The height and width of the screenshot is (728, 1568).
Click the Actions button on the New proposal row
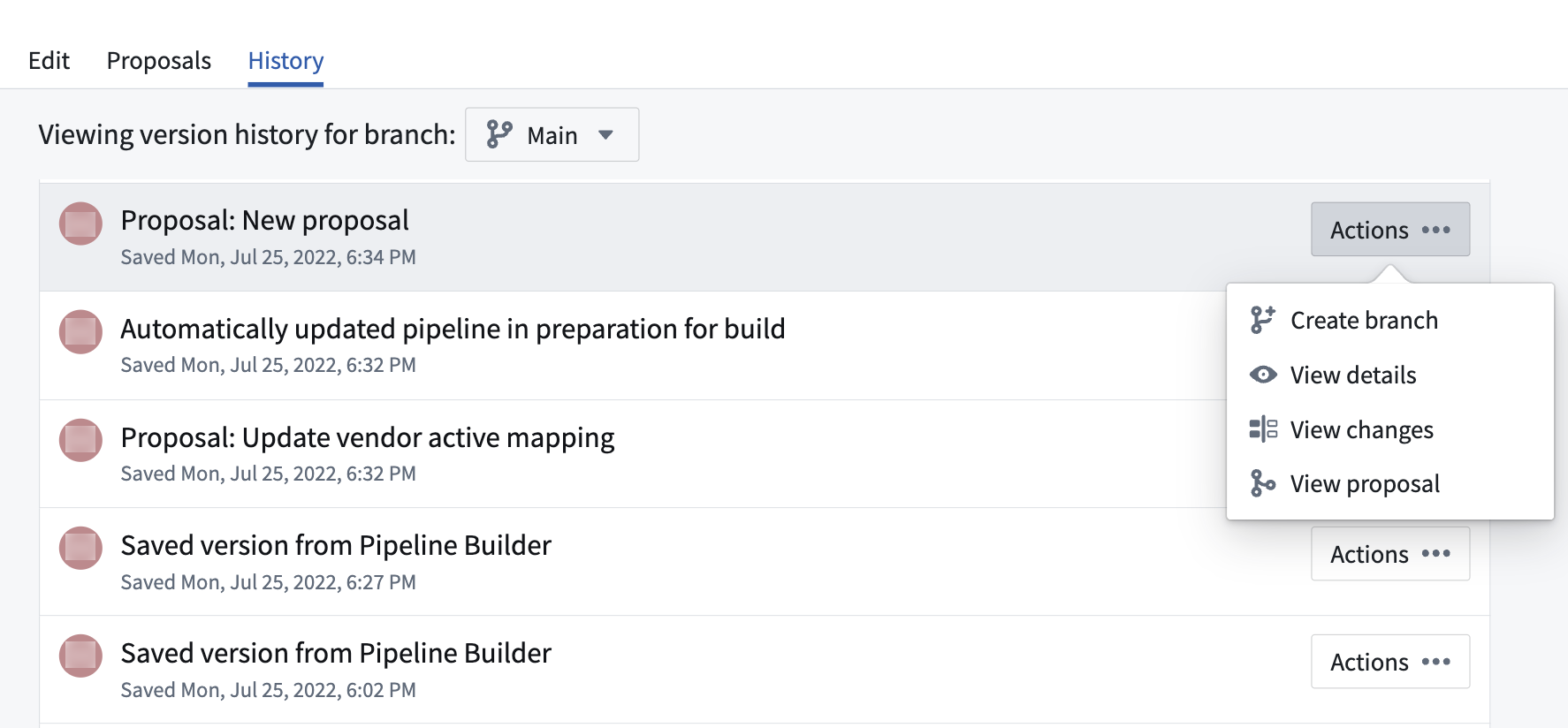click(1389, 230)
